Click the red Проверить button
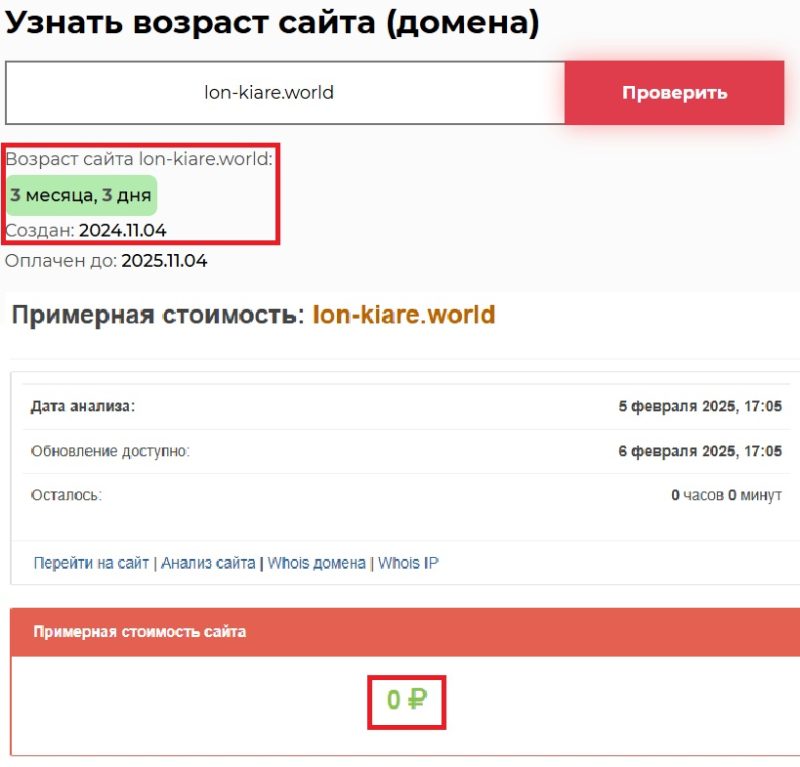Screen dimensions: 800x767 tap(674, 93)
